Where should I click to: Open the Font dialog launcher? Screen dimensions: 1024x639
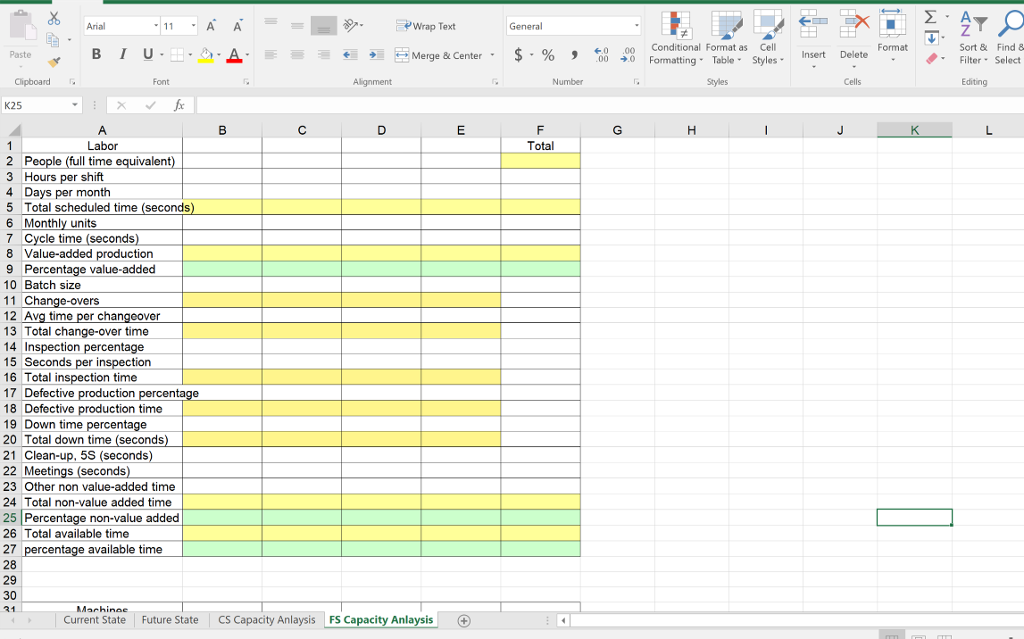[x=246, y=82]
